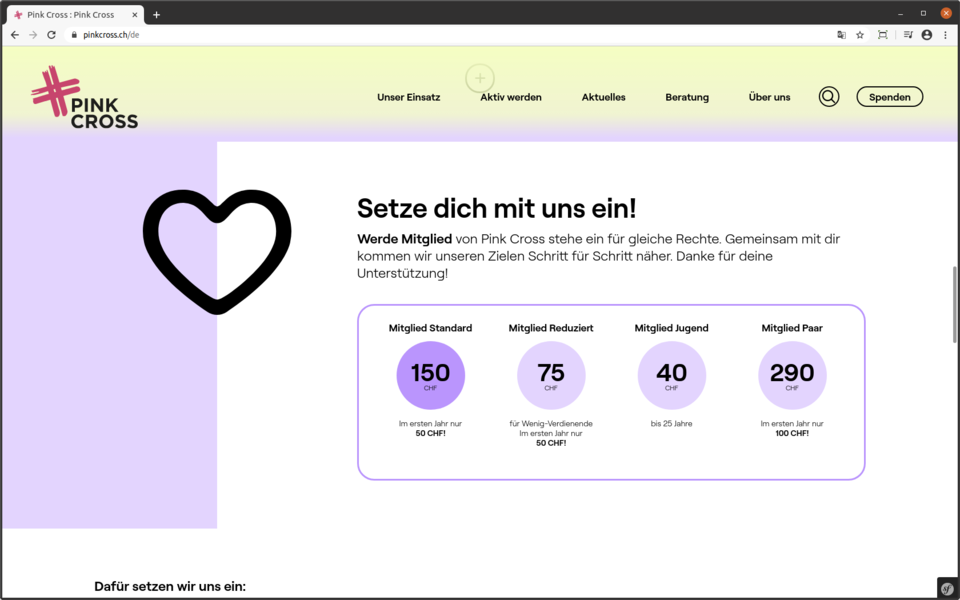Maximize the browser window
The image size is (960, 600).
pos(923,13)
